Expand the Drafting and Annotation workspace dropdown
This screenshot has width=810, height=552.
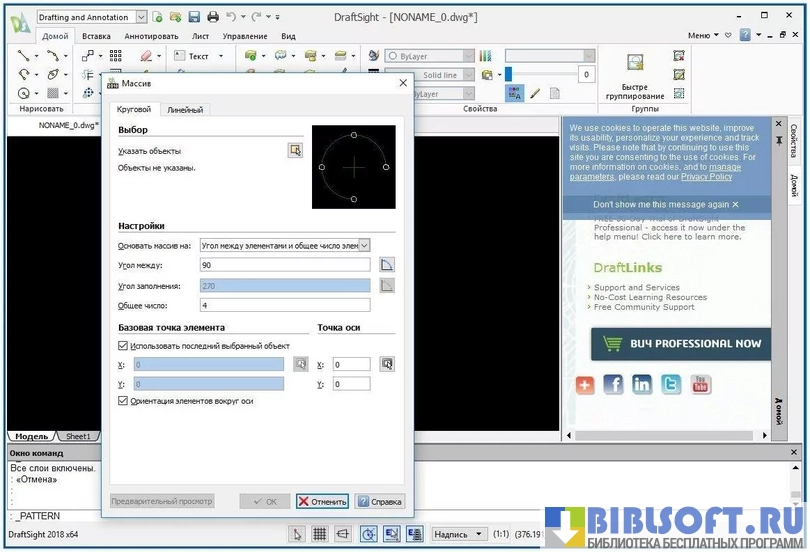[x=140, y=17]
